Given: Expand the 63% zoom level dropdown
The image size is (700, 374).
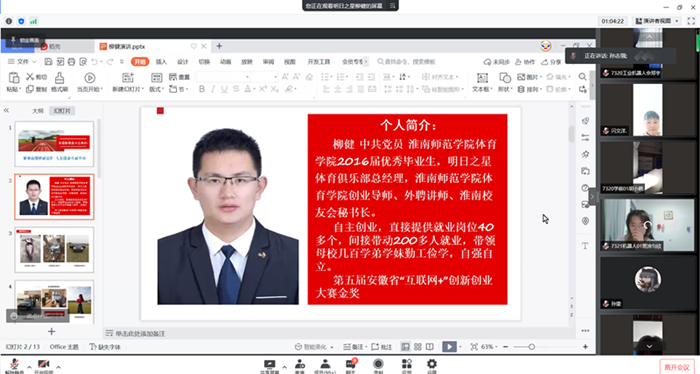Looking at the screenshot, I should point(489,347).
